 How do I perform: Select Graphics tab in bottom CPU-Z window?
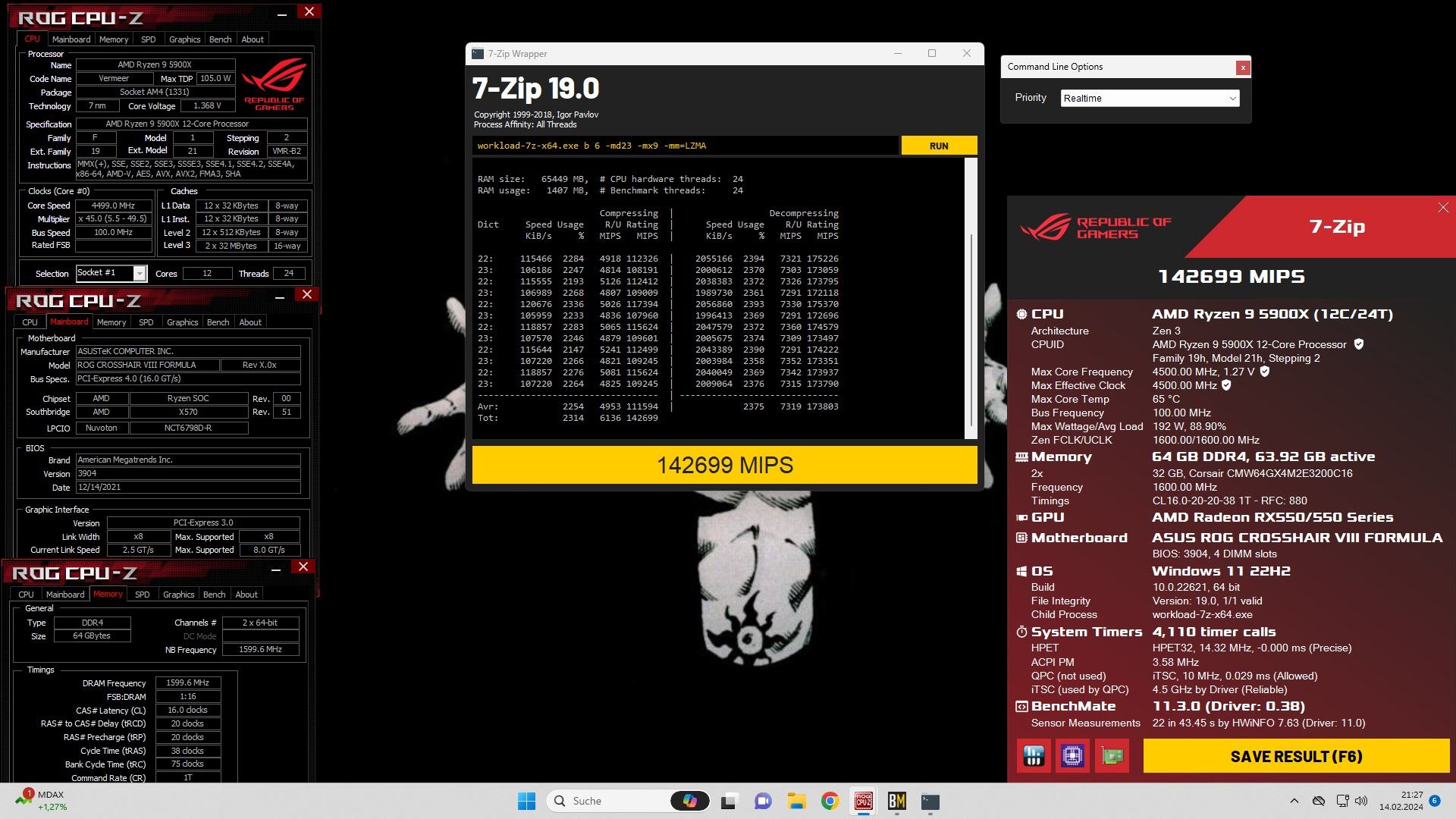tap(179, 595)
